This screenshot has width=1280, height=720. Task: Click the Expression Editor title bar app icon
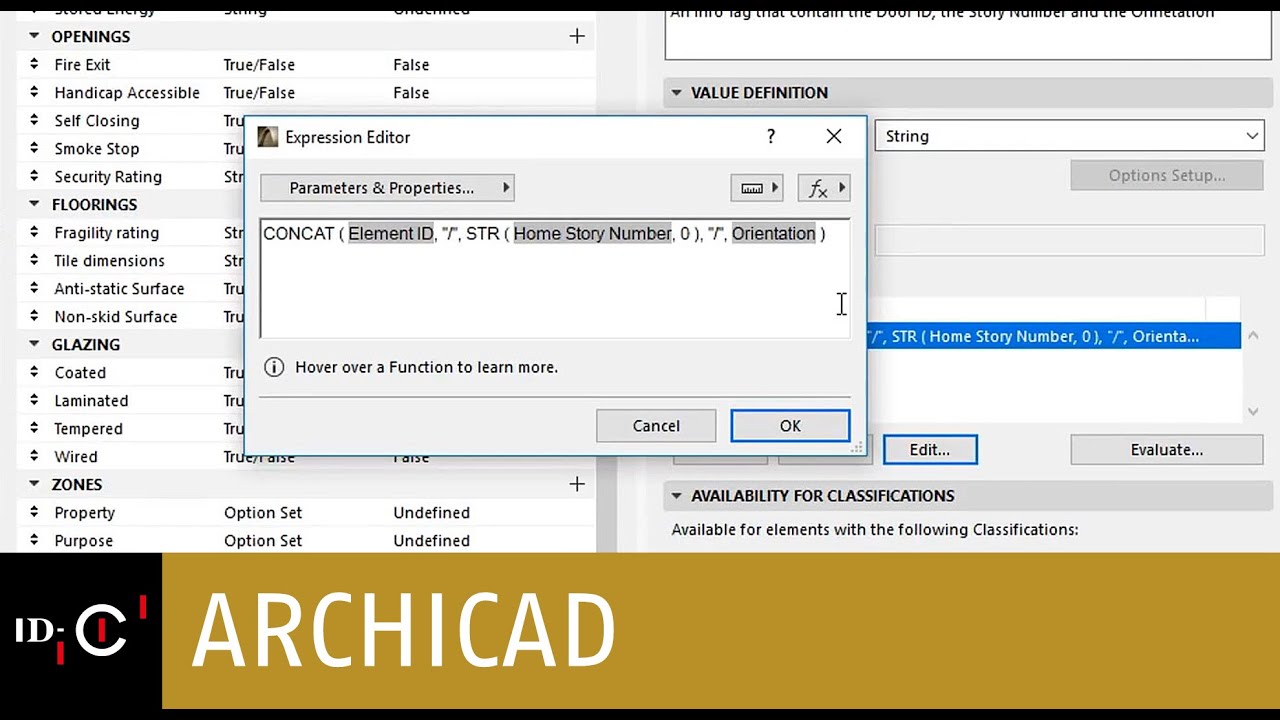tap(267, 137)
